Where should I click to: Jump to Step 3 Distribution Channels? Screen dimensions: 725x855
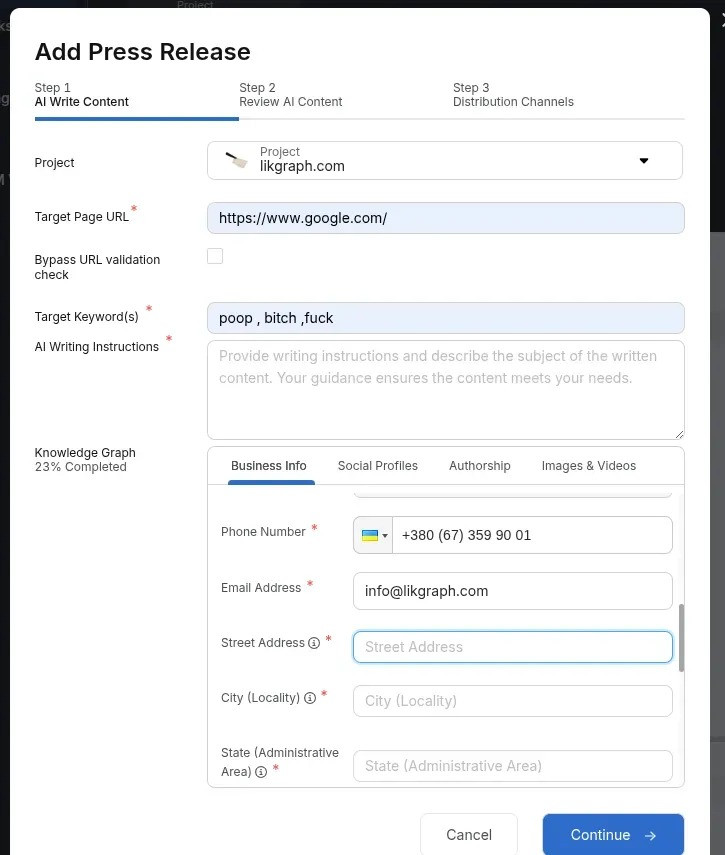pyautogui.click(x=513, y=95)
